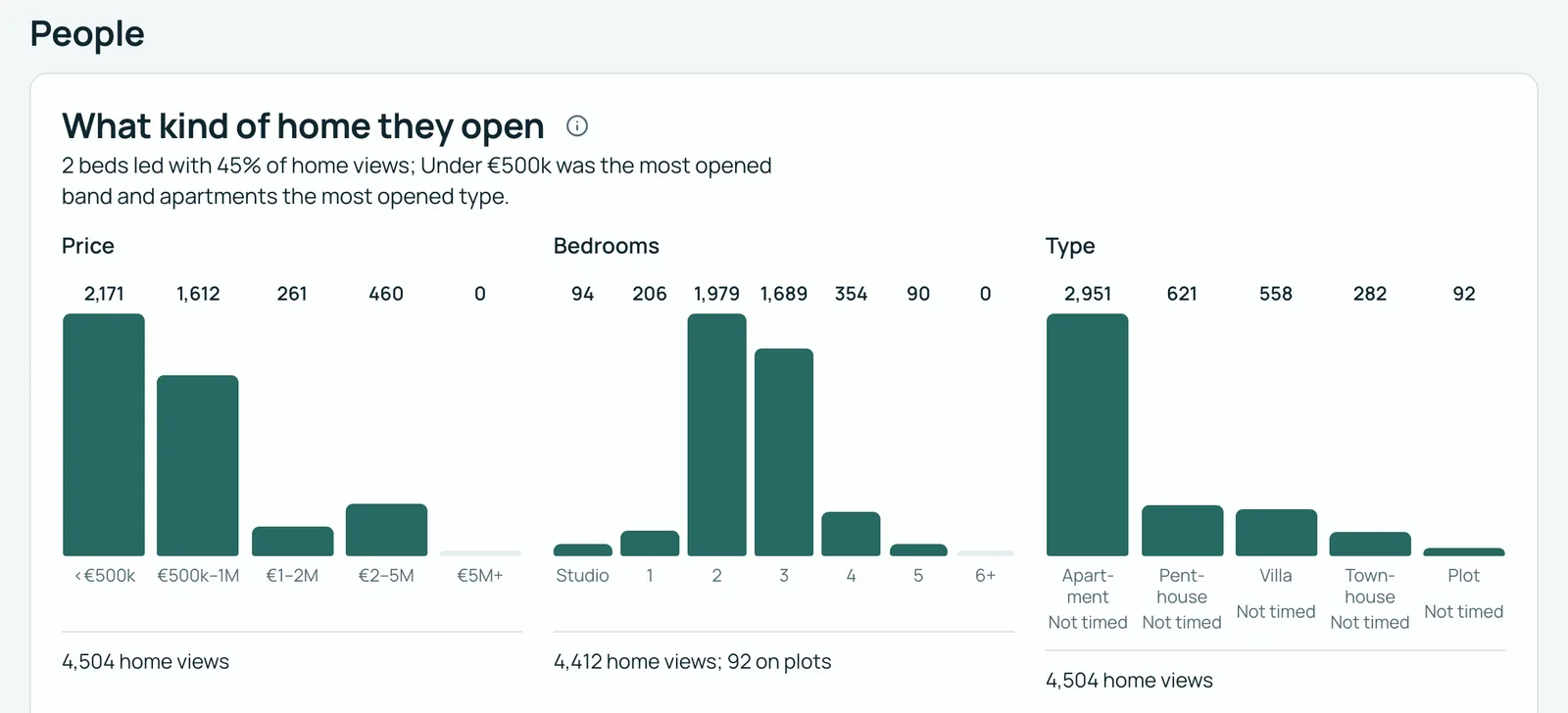The width and height of the screenshot is (1568, 713).
Task: Click the 6+ bedrooms empty bar
Action: click(x=985, y=553)
